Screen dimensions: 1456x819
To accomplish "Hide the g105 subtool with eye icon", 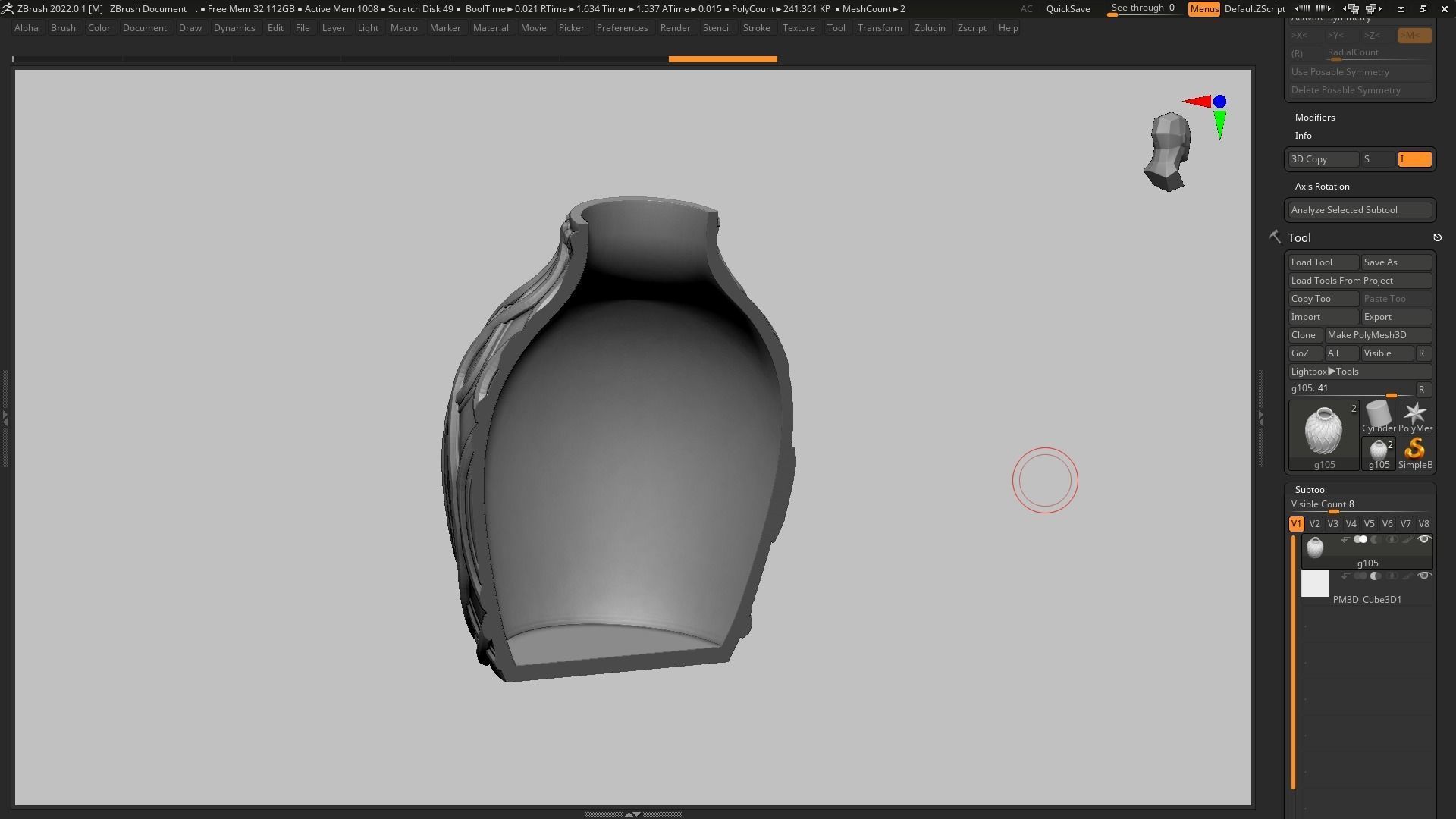I will [1423, 540].
